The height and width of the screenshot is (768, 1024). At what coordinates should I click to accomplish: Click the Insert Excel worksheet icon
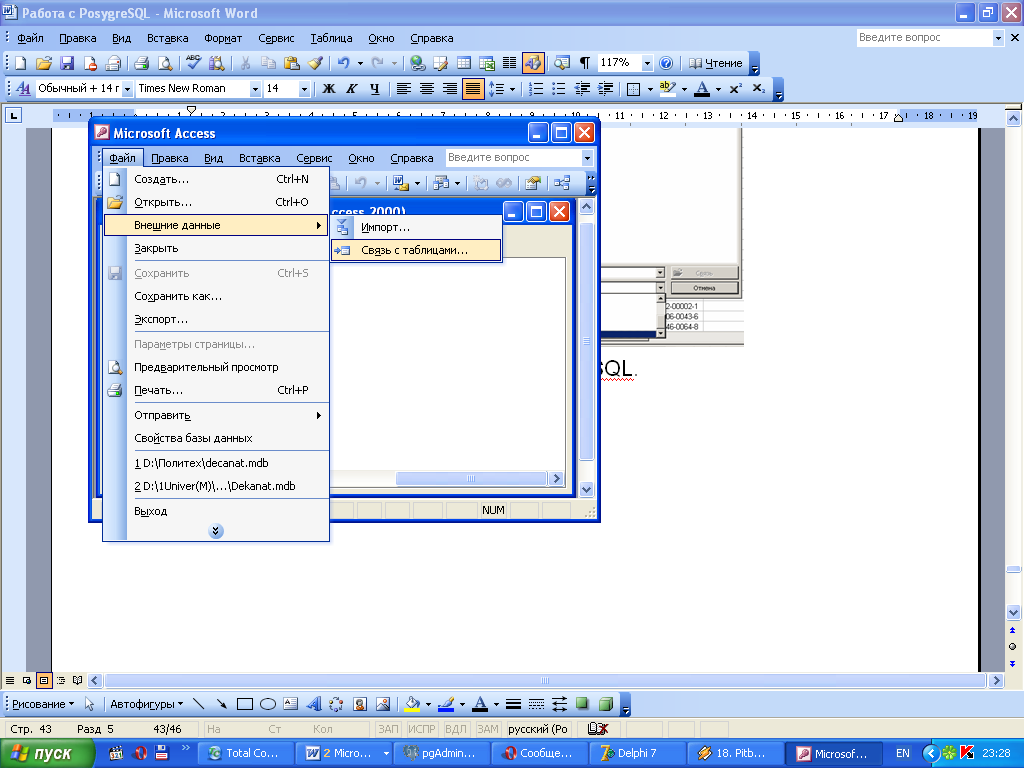point(487,63)
